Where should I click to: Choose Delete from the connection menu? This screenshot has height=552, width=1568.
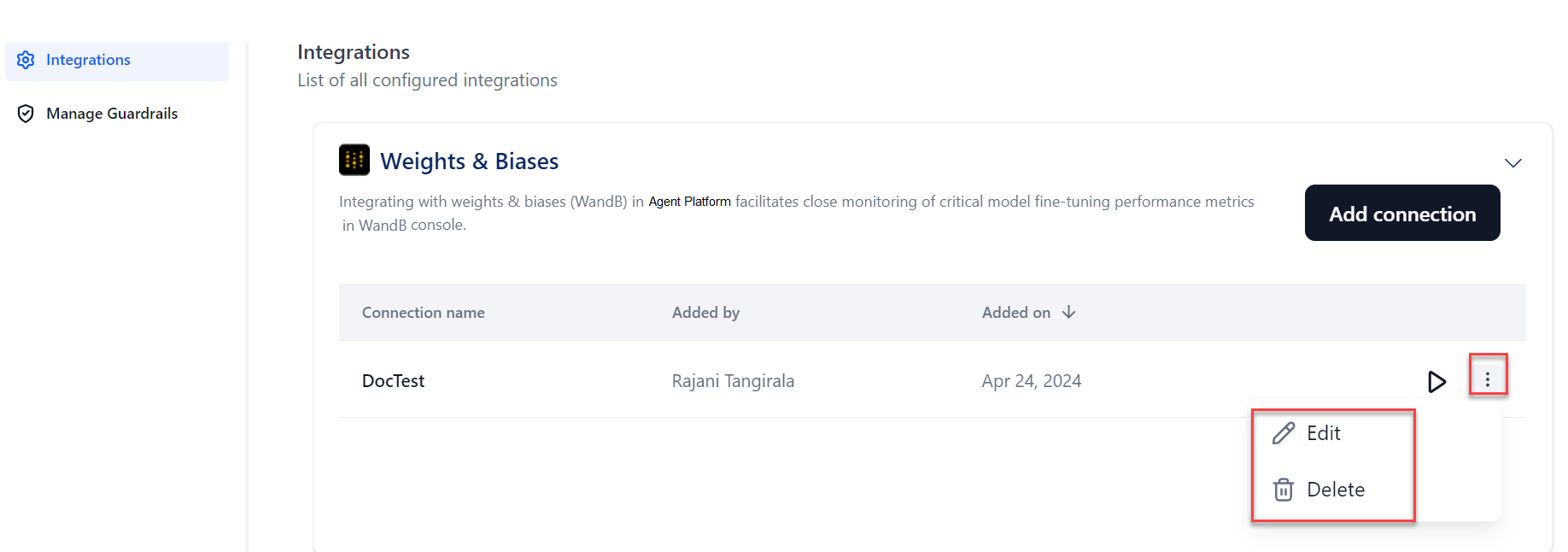(x=1336, y=490)
